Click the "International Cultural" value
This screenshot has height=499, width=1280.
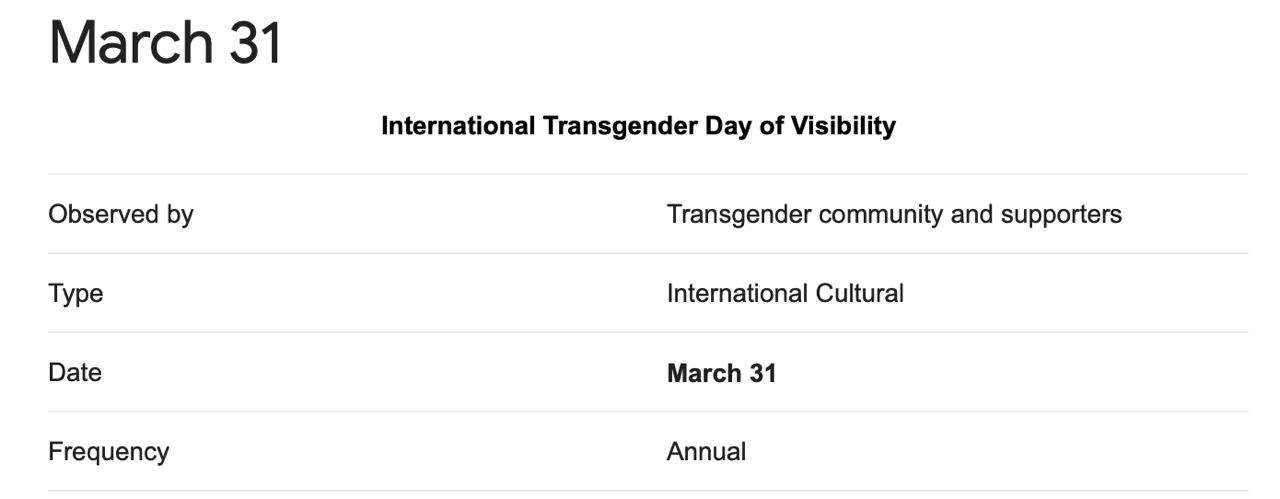click(785, 293)
